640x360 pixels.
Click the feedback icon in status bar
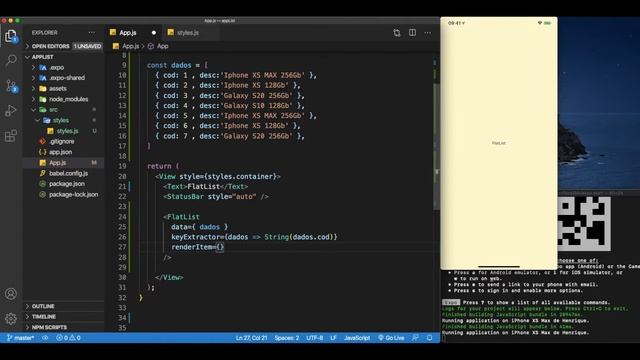point(415,338)
